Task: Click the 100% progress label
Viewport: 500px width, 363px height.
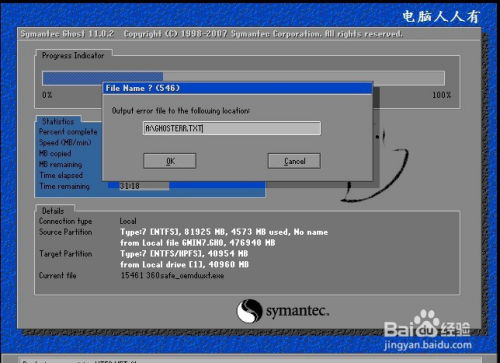Action: pos(442,95)
